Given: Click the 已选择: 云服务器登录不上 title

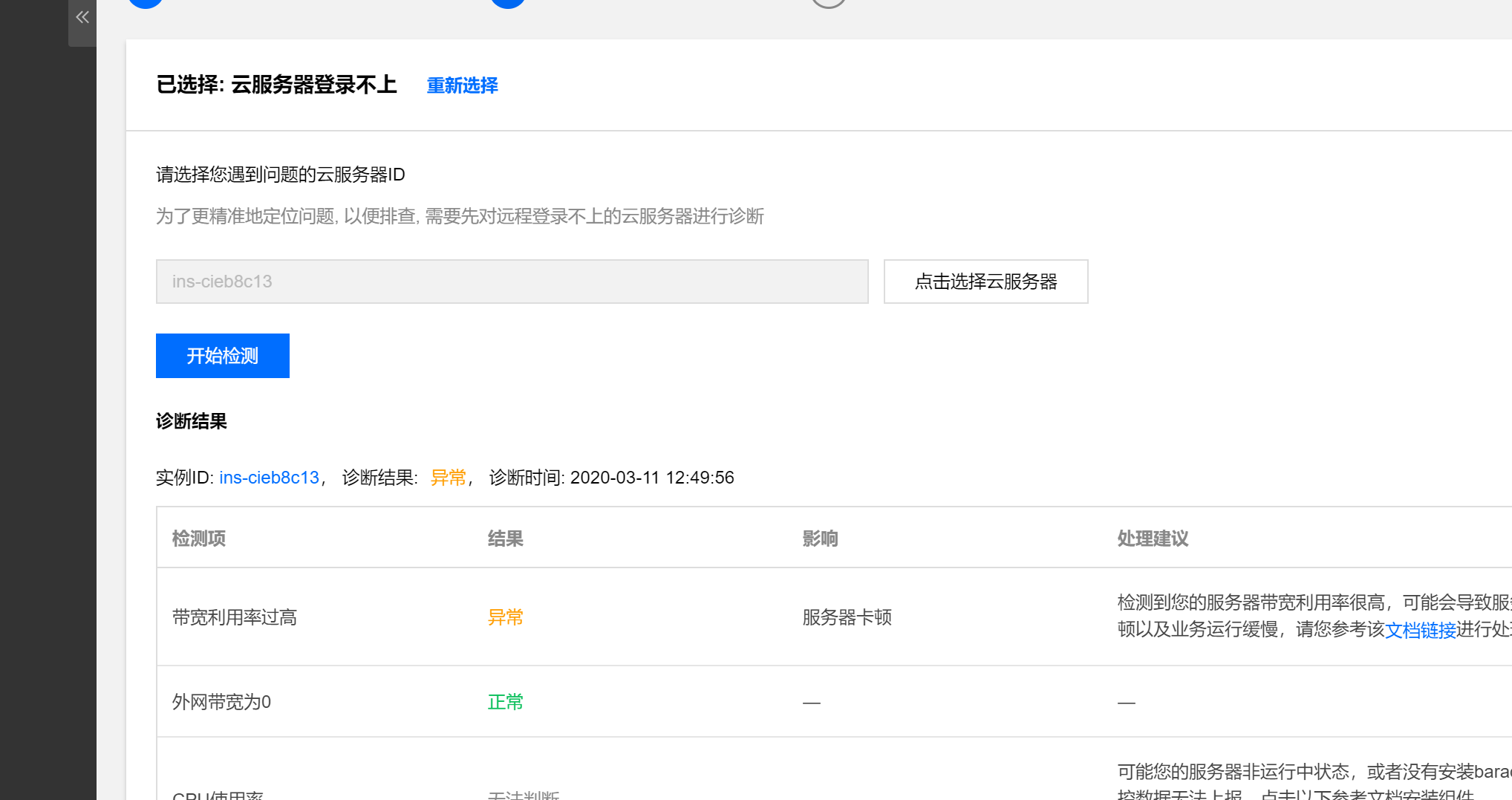Looking at the screenshot, I should [276, 85].
